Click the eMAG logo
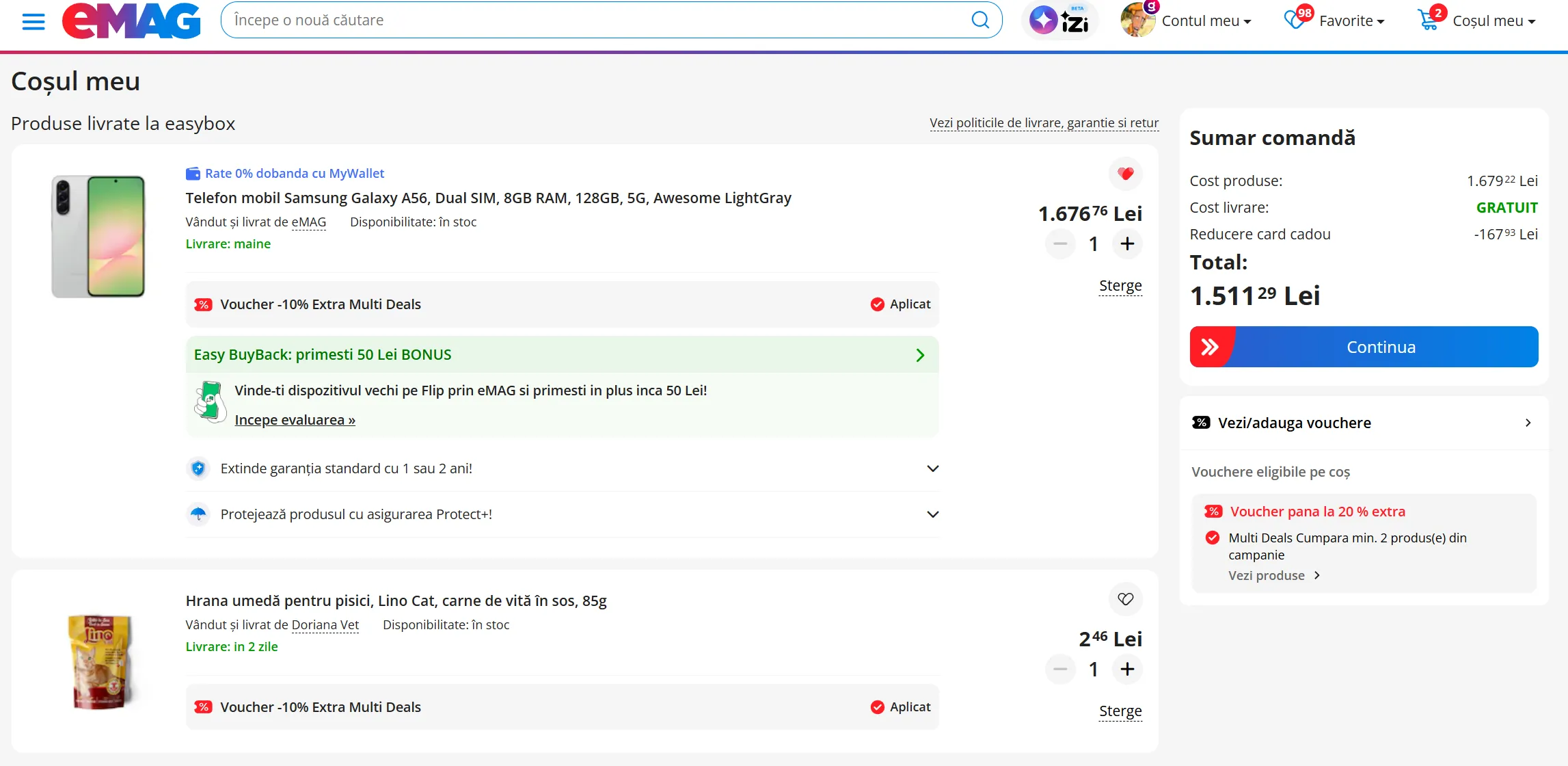This screenshot has width=1568, height=766. pyautogui.click(x=131, y=21)
